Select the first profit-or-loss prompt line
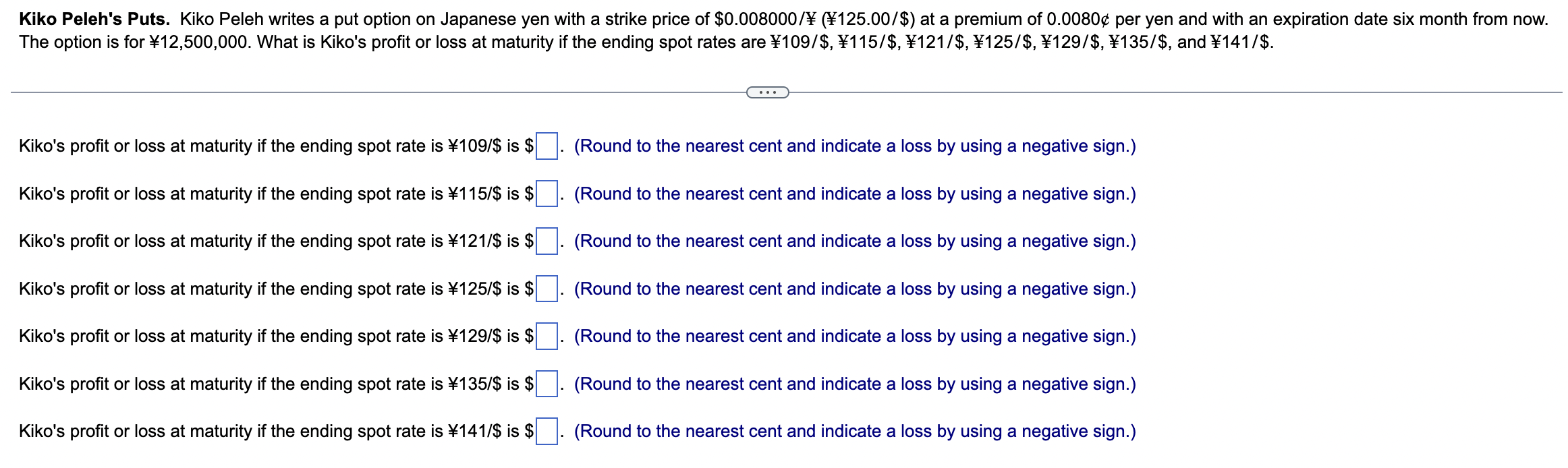 point(270,146)
